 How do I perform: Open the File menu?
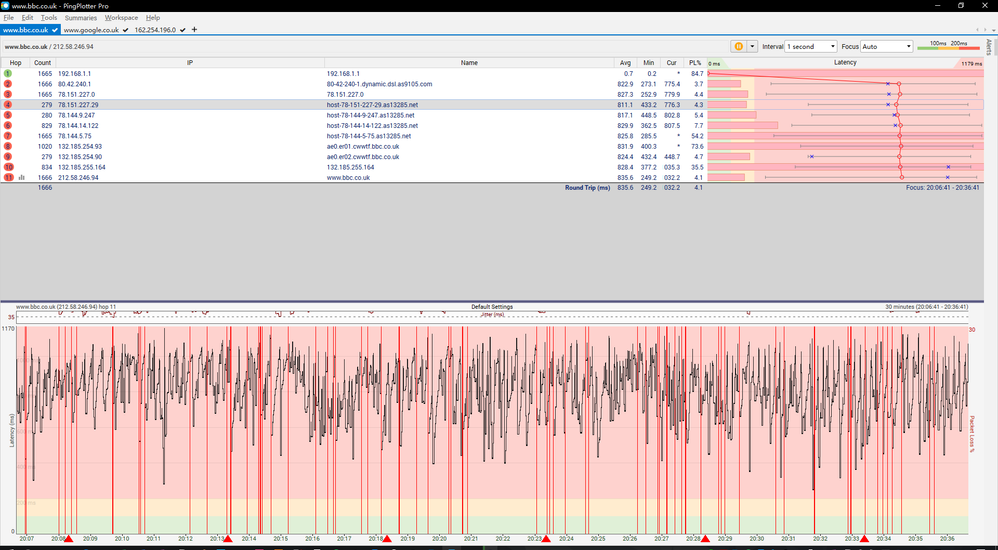tap(8, 18)
